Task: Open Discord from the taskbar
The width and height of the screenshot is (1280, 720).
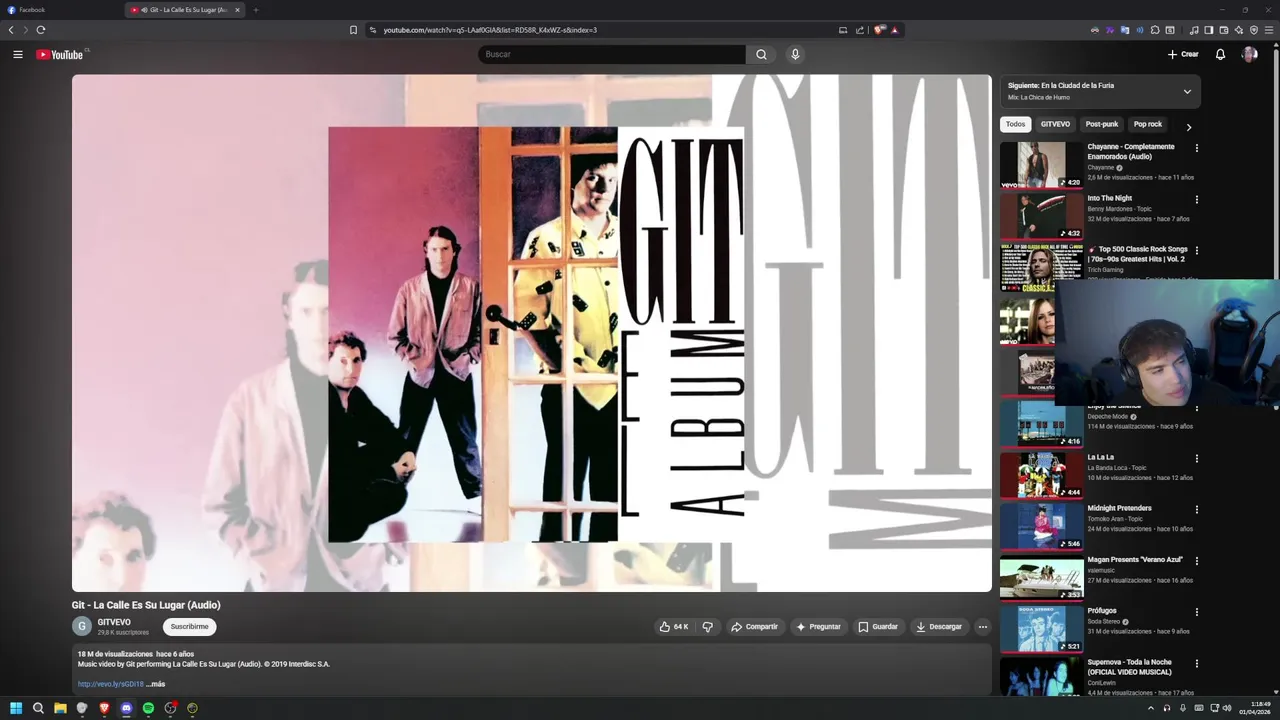Action: (126, 708)
